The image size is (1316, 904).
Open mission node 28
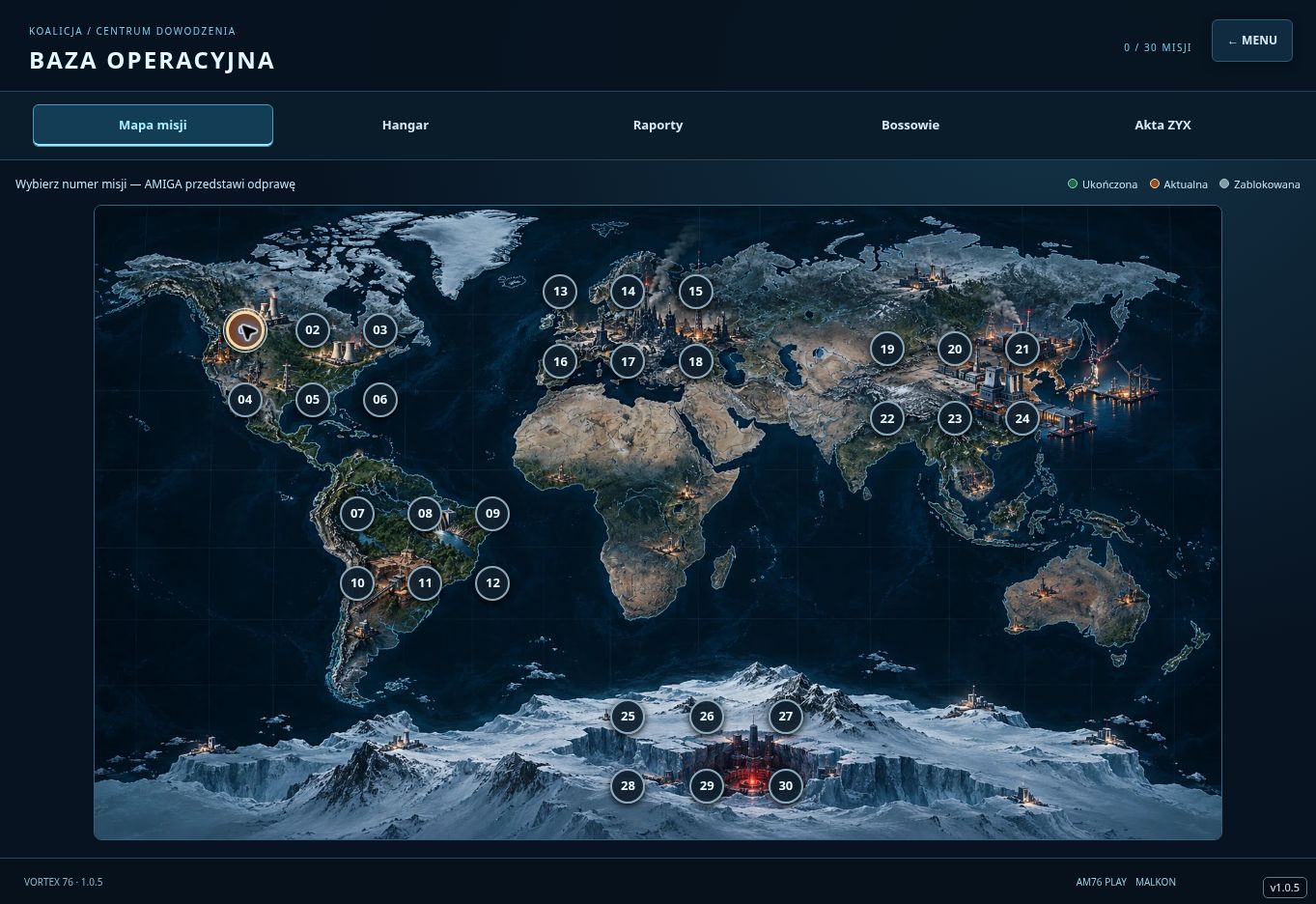[628, 786]
